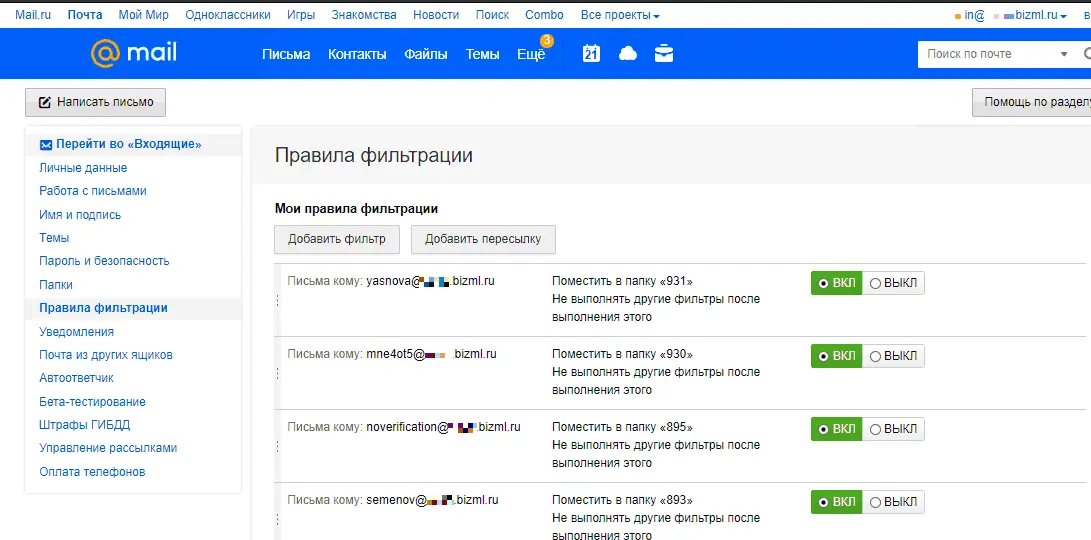Open Почта link in top bar
1091x540 pixels.
coord(85,15)
